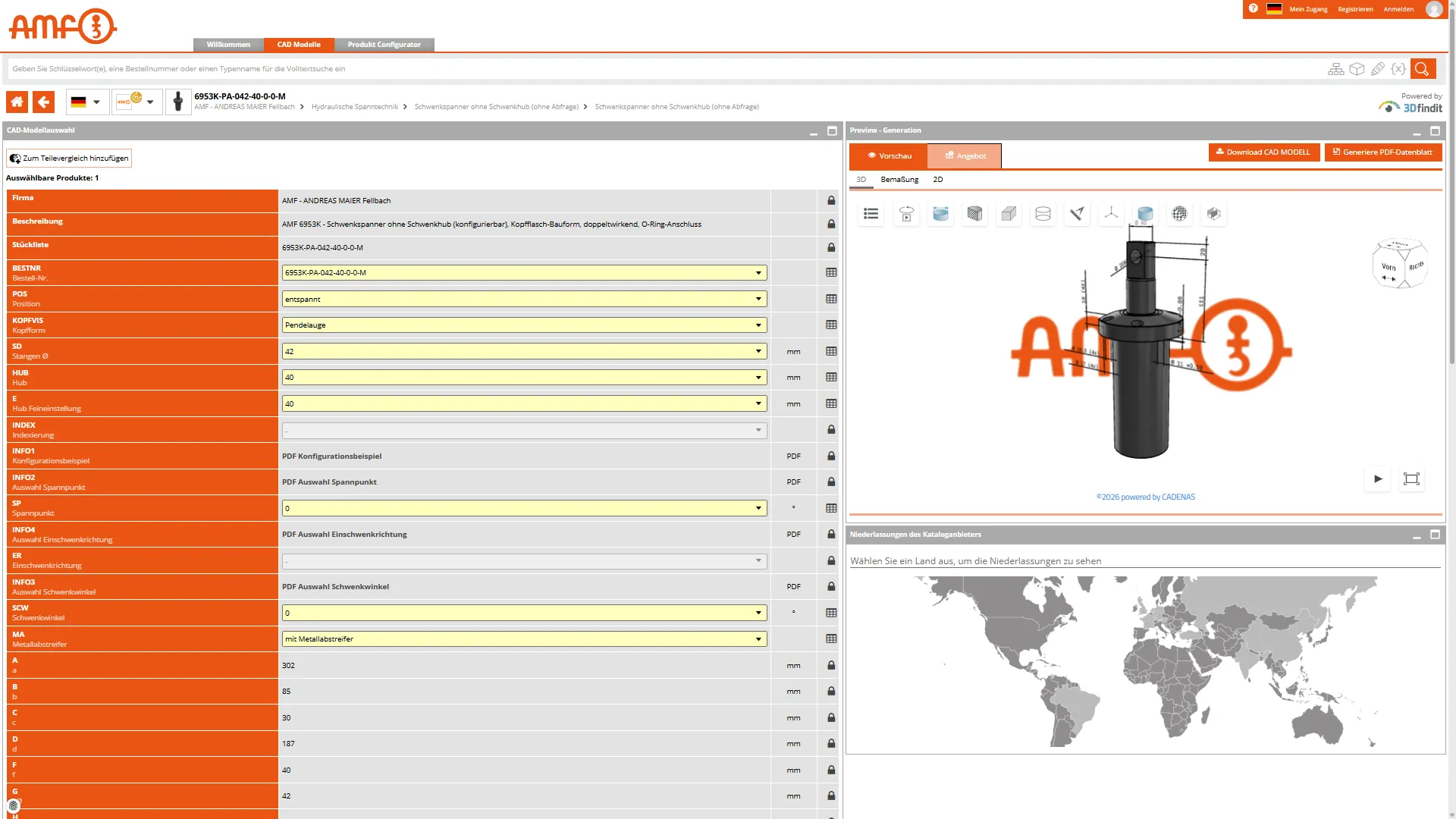Open the Stangen Ø dropdown
1456x819 pixels.
click(x=524, y=352)
